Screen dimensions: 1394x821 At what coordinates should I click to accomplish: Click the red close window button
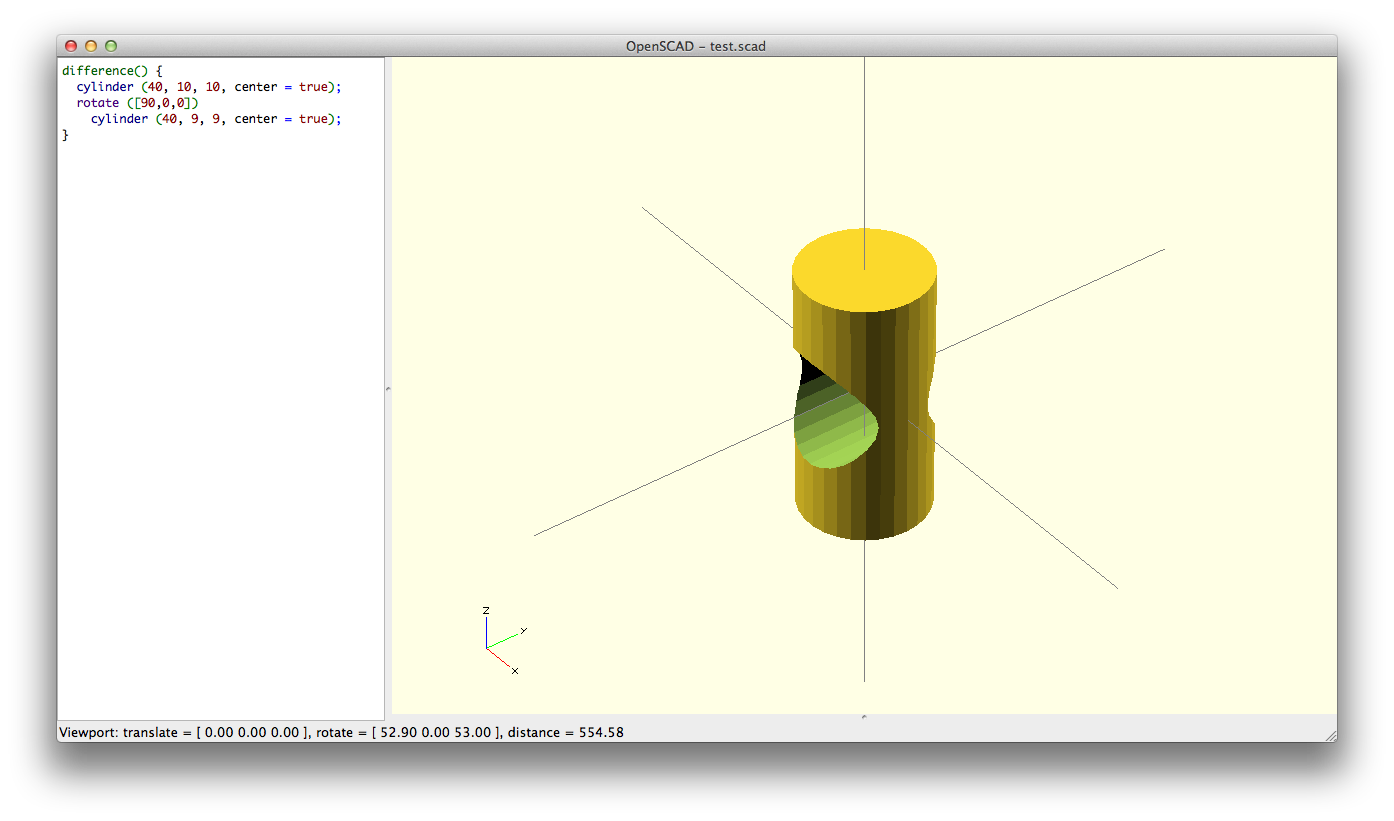71,46
